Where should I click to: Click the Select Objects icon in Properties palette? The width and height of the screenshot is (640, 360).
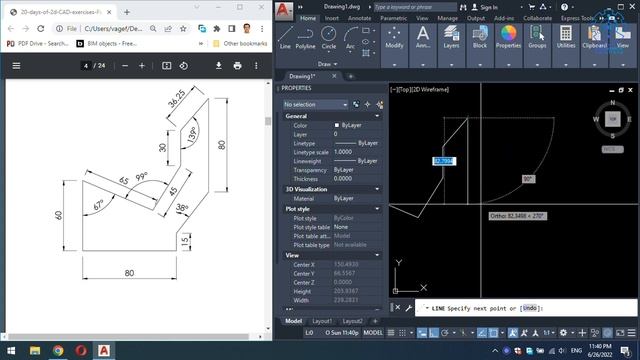coord(368,104)
